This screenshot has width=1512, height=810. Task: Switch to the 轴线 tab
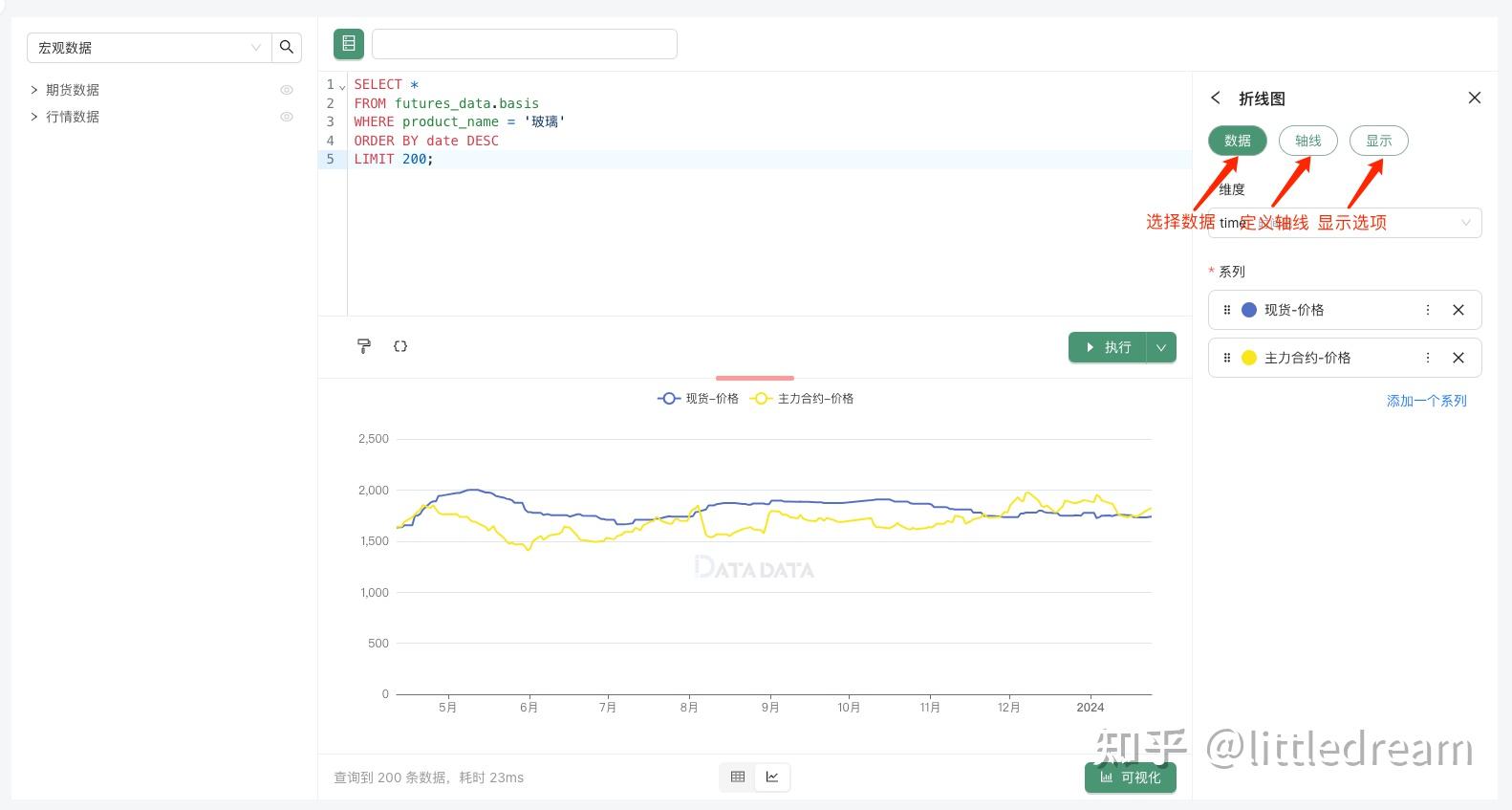click(x=1307, y=141)
